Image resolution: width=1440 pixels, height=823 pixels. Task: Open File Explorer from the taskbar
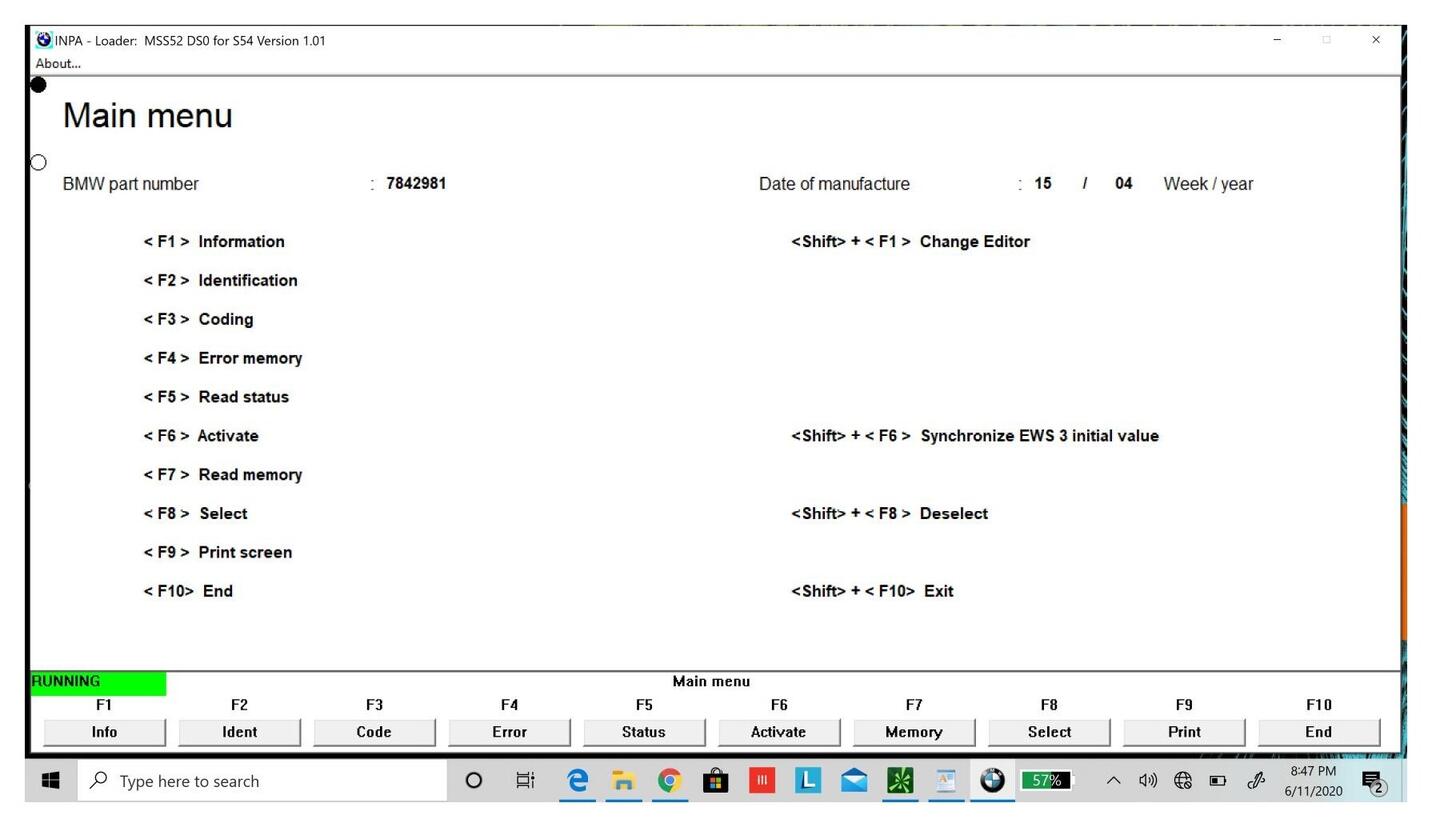[x=623, y=781]
